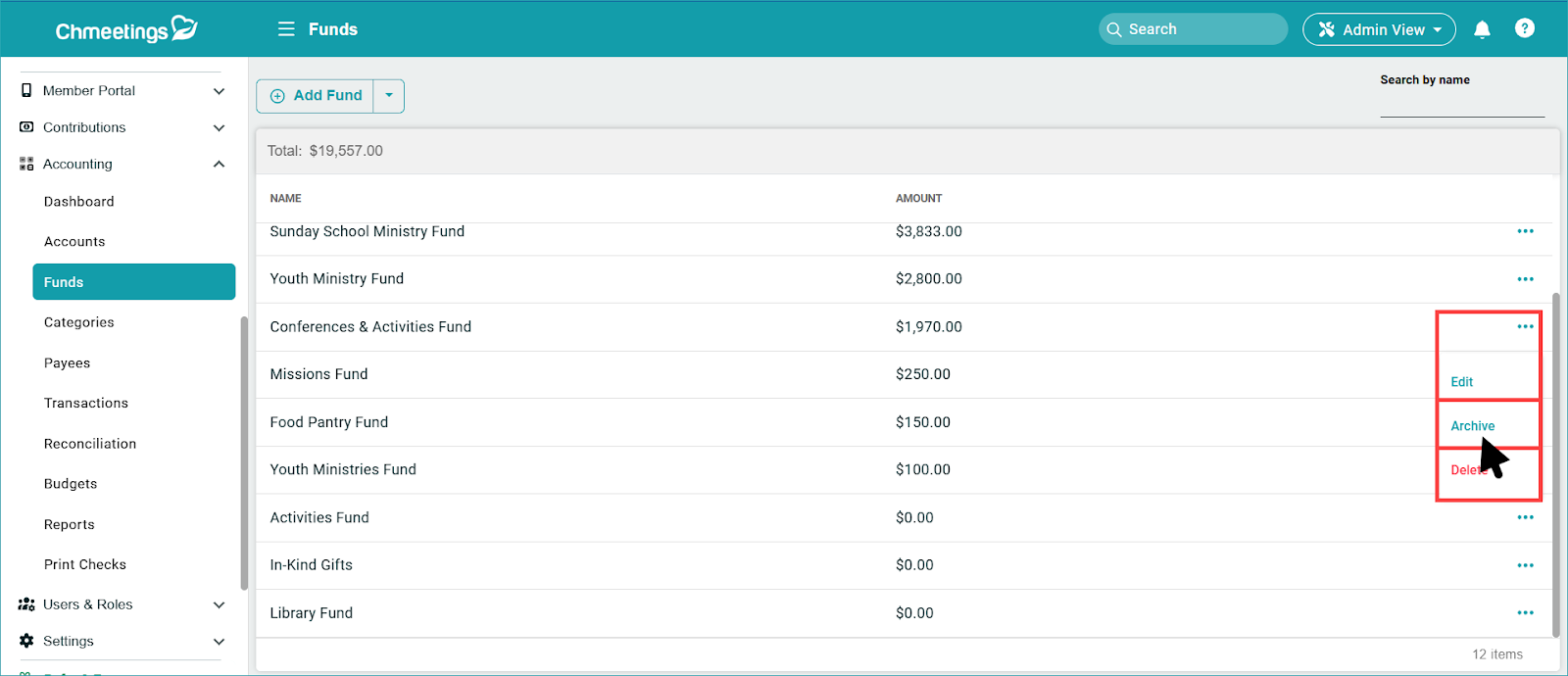Expand the Contributions sidebar section

click(x=219, y=127)
